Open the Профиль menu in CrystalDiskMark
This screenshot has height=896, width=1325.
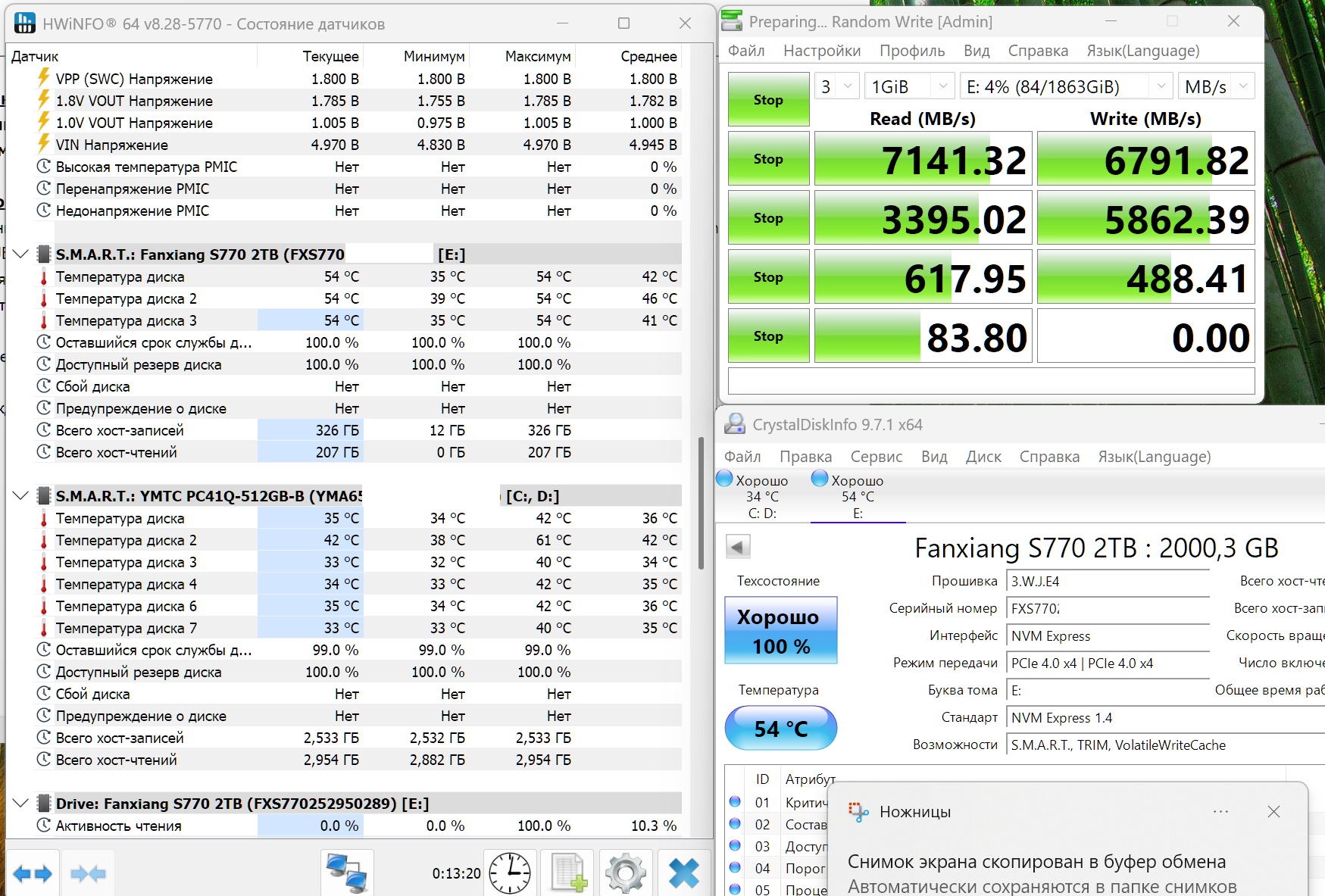tap(911, 51)
